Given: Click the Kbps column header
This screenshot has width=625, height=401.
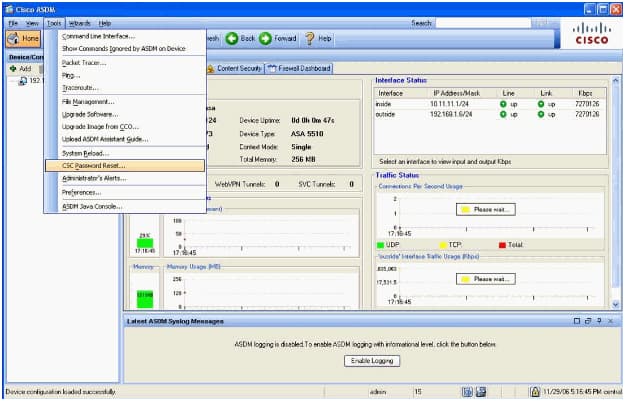Looking at the screenshot, I should coord(585,93).
